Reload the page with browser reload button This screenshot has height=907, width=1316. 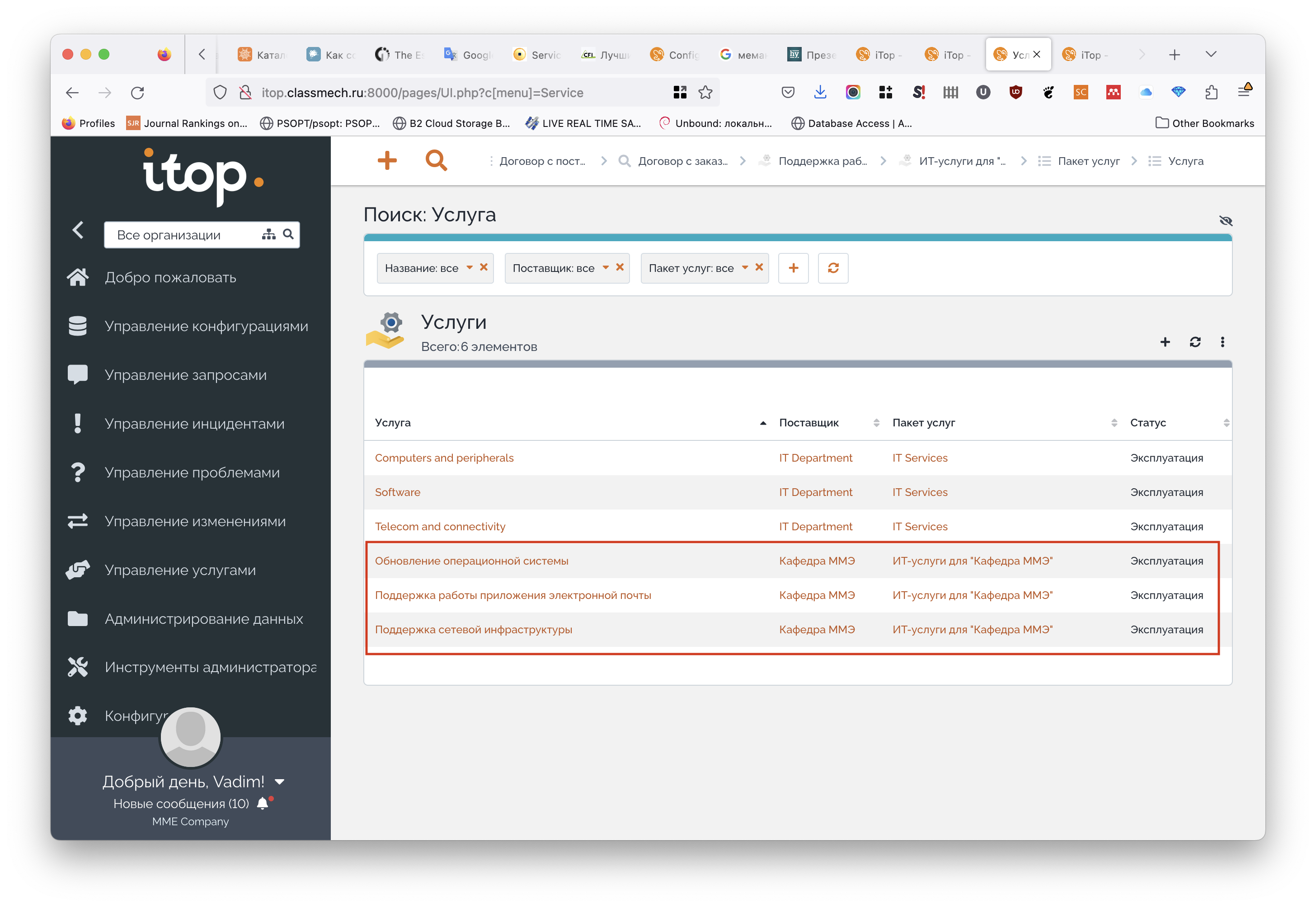(x=137, y=93)
